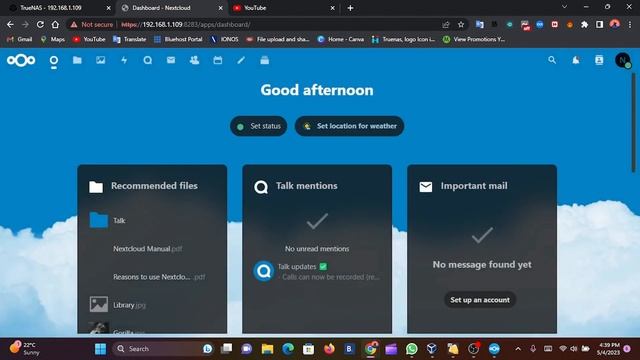Open the View Promotions bookmark
Viewport: 640px width, 360px height.
(x=474, y=39)
